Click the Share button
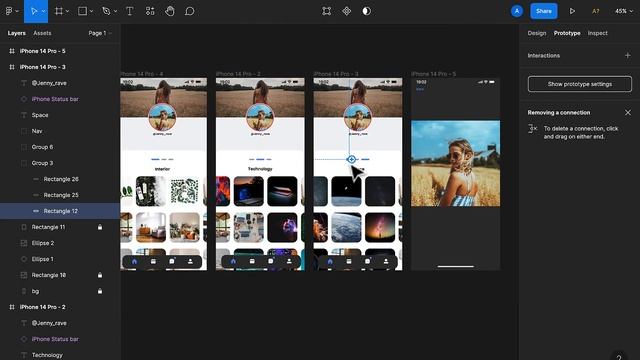The image size is (640, 360). (544, 11)
